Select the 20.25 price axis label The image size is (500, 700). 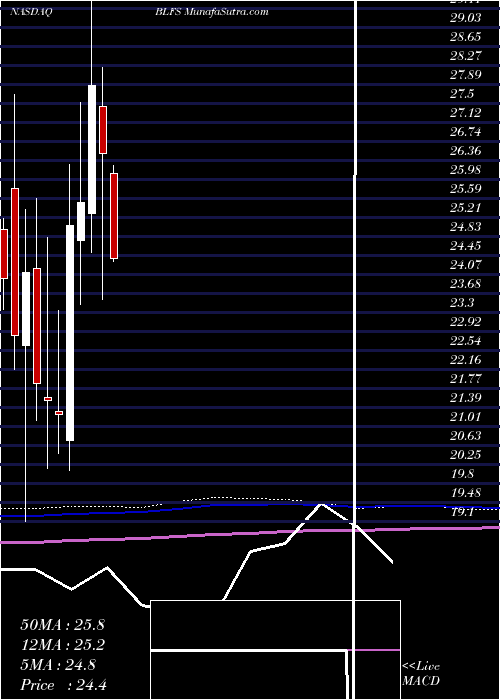466,455
